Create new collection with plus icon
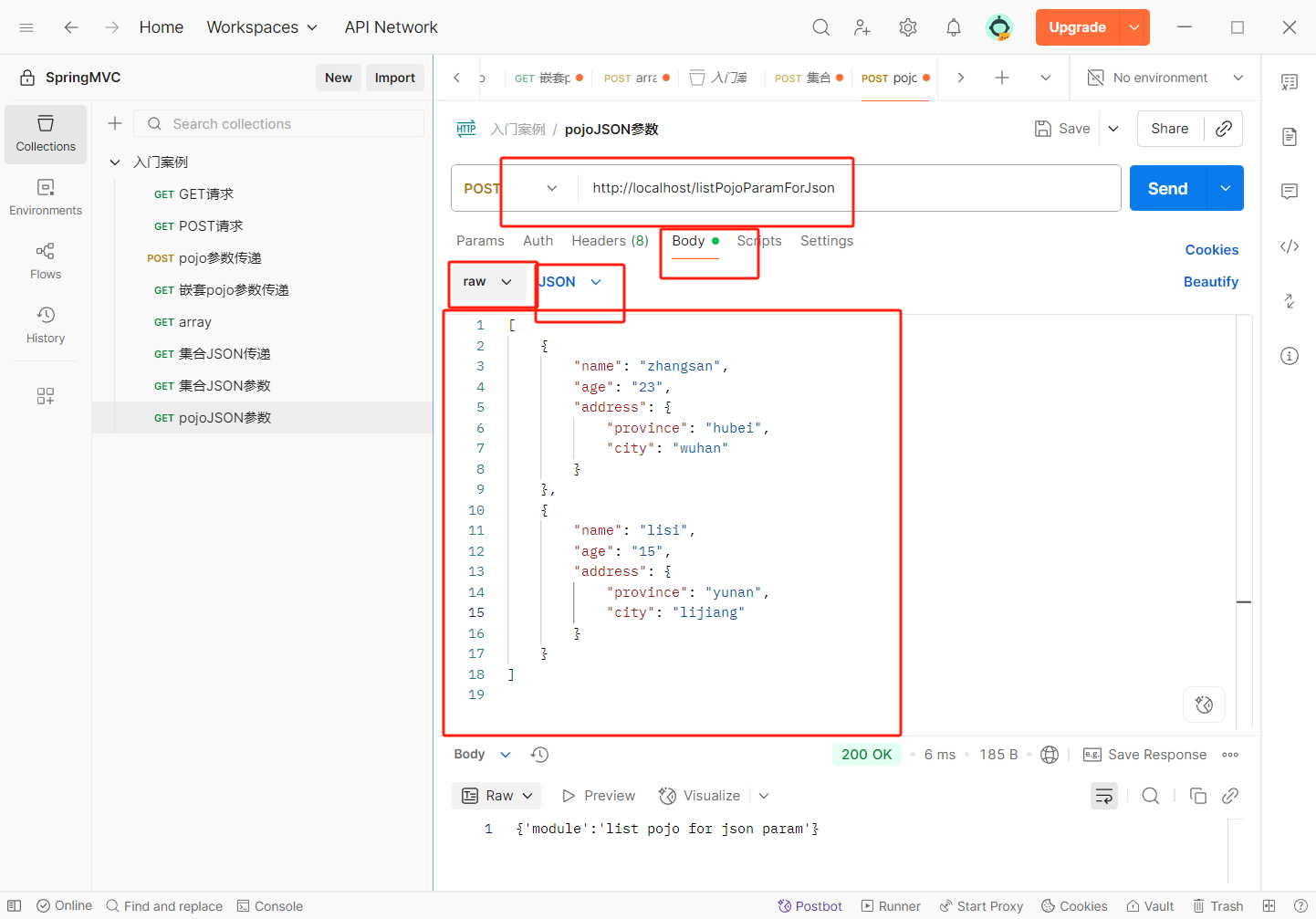 pos(115,123)
